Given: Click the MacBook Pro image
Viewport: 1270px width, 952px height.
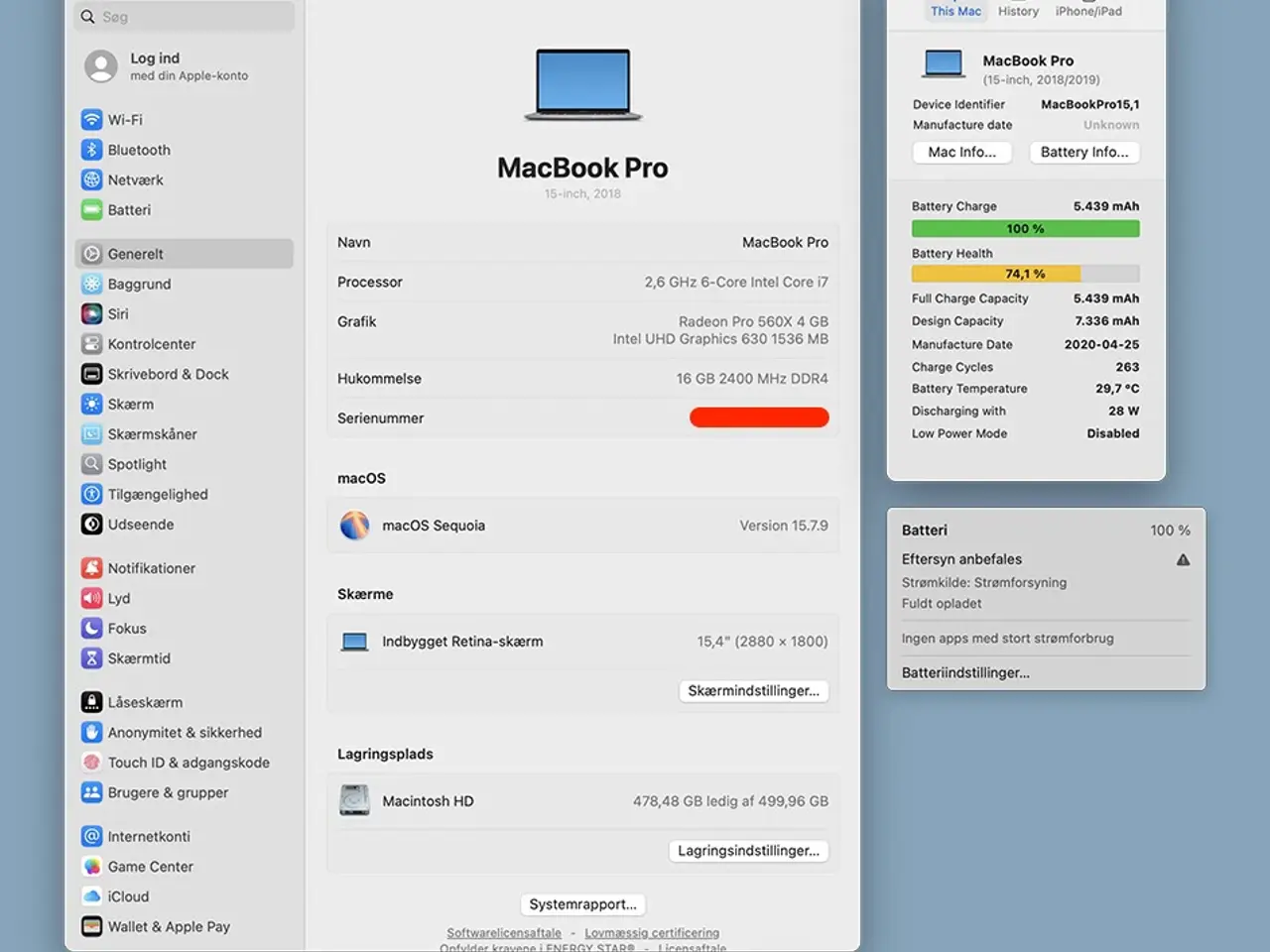Looking at the screenshot, I should (x=583, y=85).
